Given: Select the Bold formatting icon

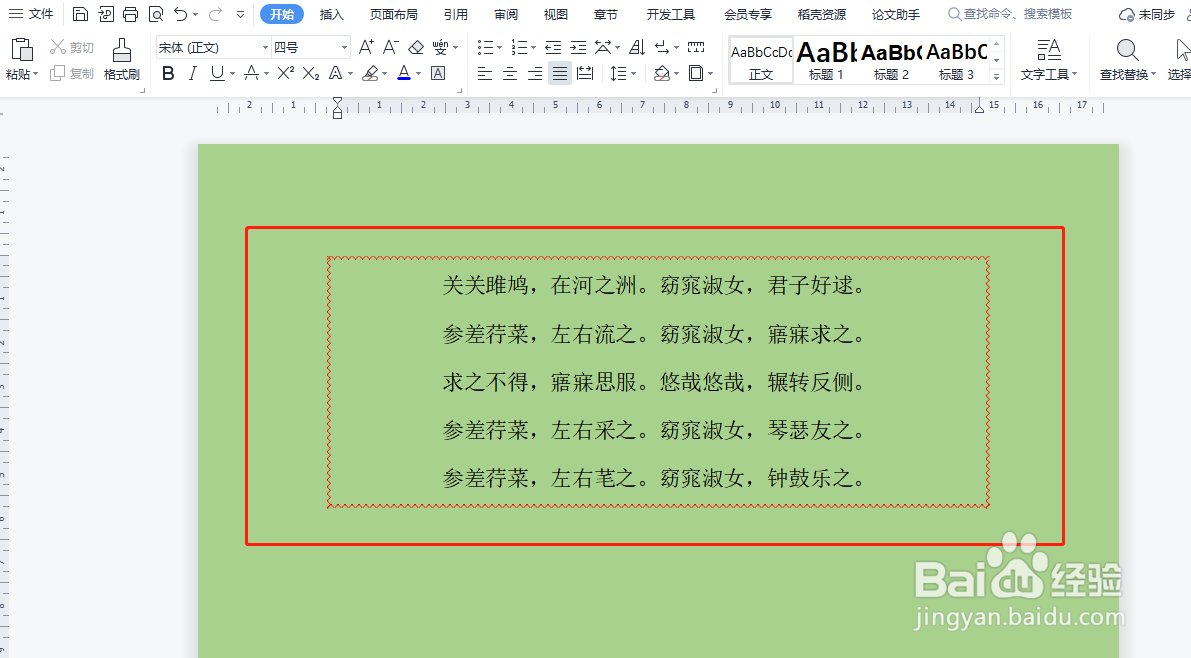Looking at the screenshot, I should (x=168, y=73).
